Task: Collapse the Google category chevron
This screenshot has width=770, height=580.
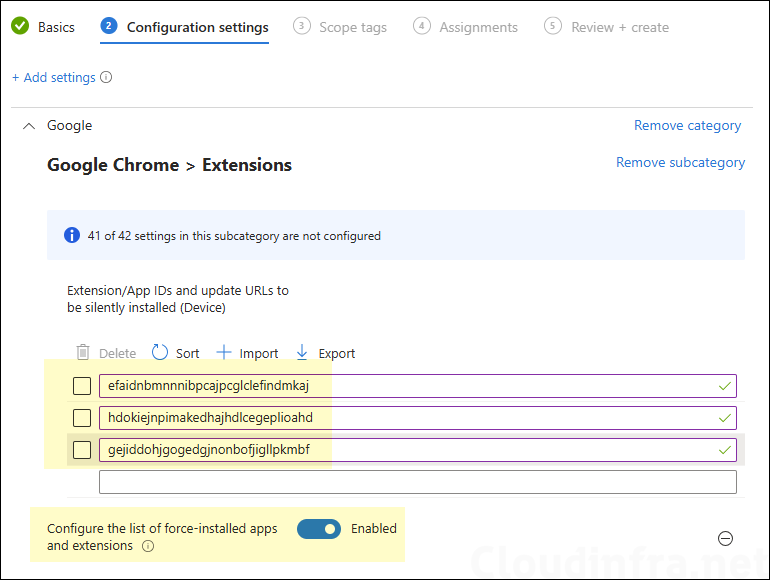Action: 29,126
